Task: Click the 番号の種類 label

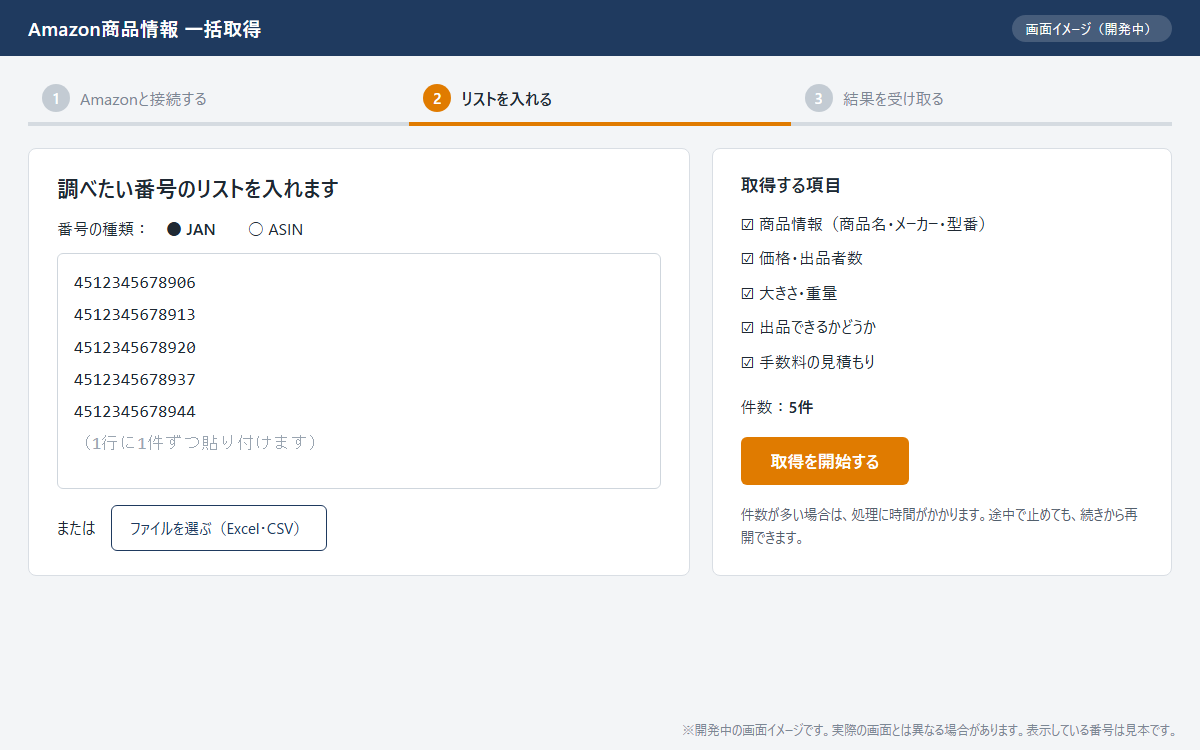Action: coord(103,229)
